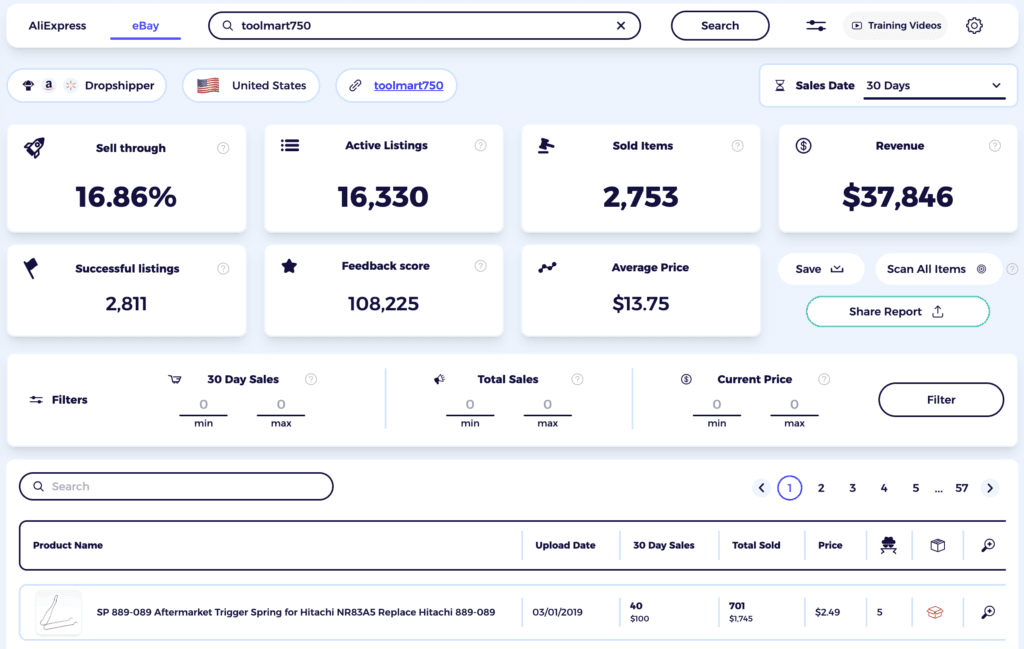Click the question mark tooltip on Revenue card
Viewport: 1024px width, 649px height.
tap(995, 145)
